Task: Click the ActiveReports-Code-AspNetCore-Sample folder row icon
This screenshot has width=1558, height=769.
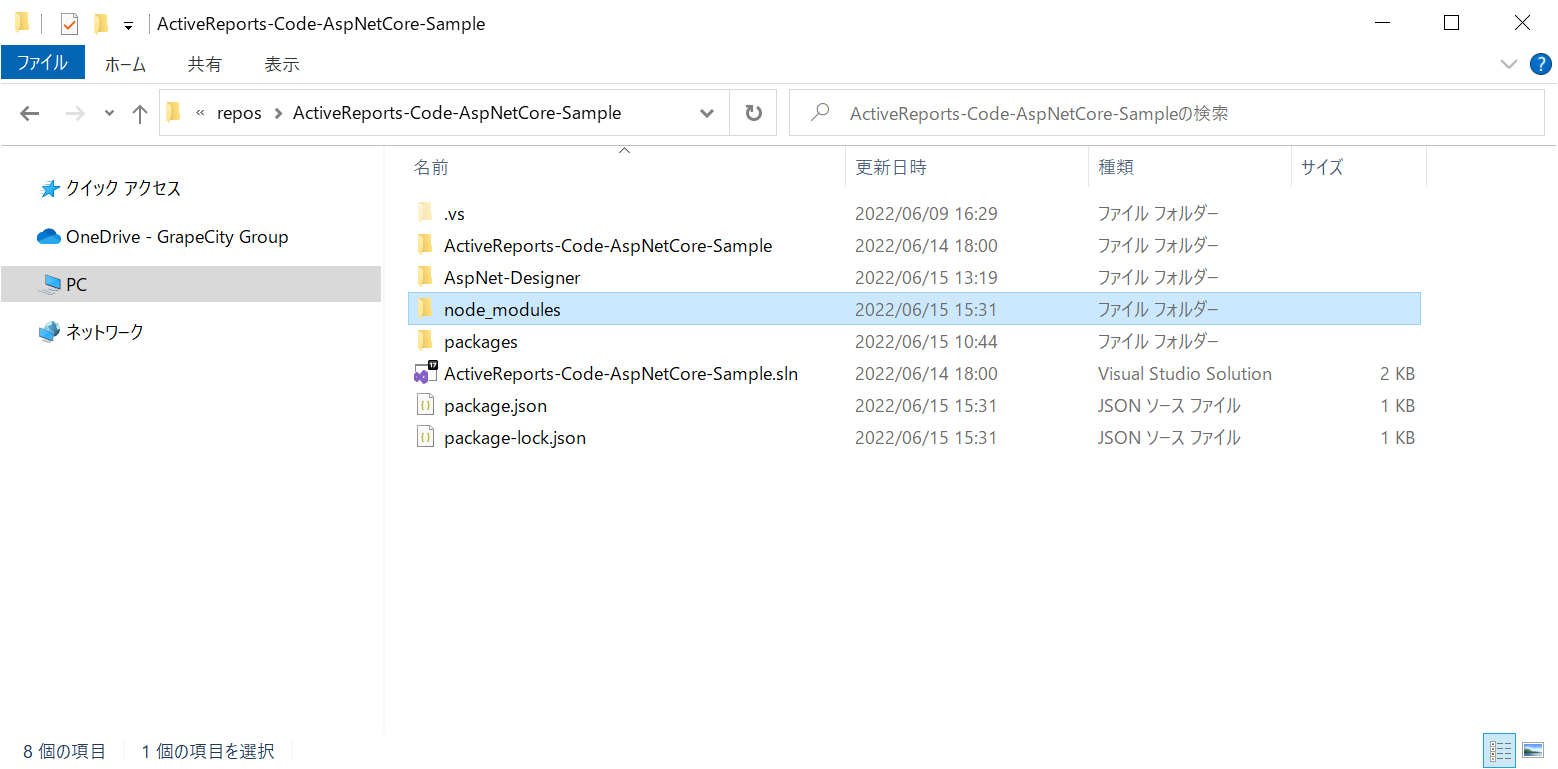Action: point(425,244)
